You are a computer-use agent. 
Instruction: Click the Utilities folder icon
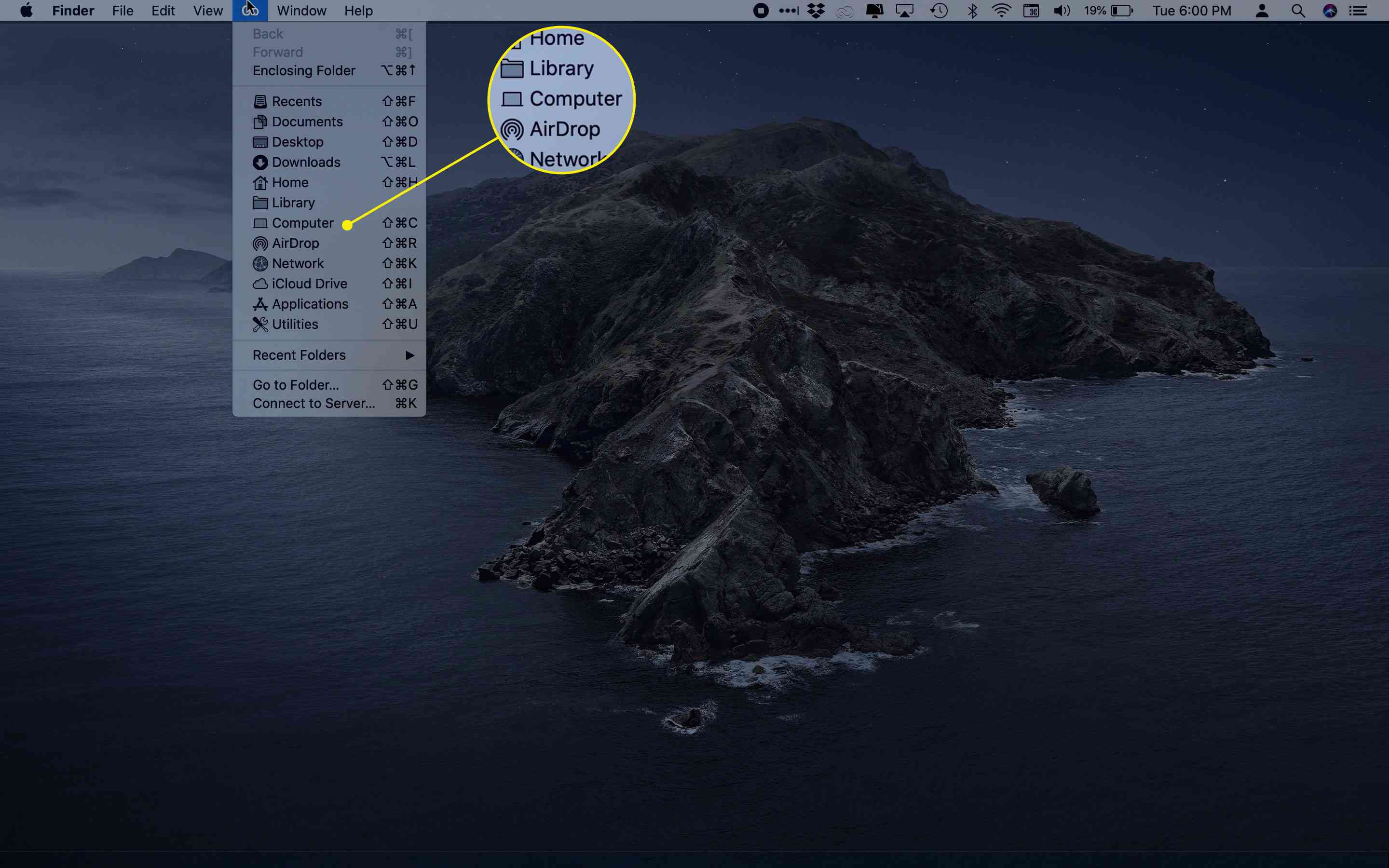click(260, 324)
